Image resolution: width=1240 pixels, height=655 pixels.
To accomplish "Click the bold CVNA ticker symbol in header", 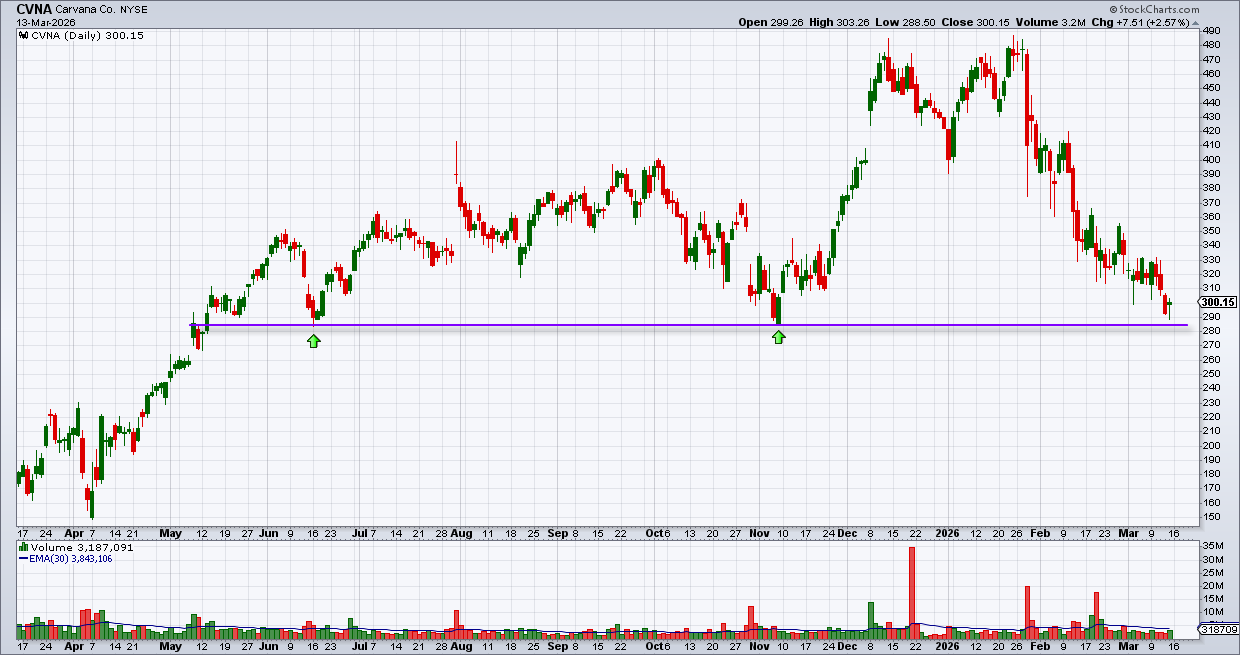I will 35,7.
